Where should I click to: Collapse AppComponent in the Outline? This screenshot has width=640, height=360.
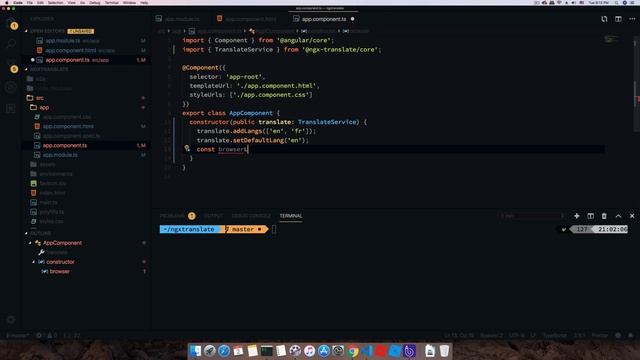30,243
